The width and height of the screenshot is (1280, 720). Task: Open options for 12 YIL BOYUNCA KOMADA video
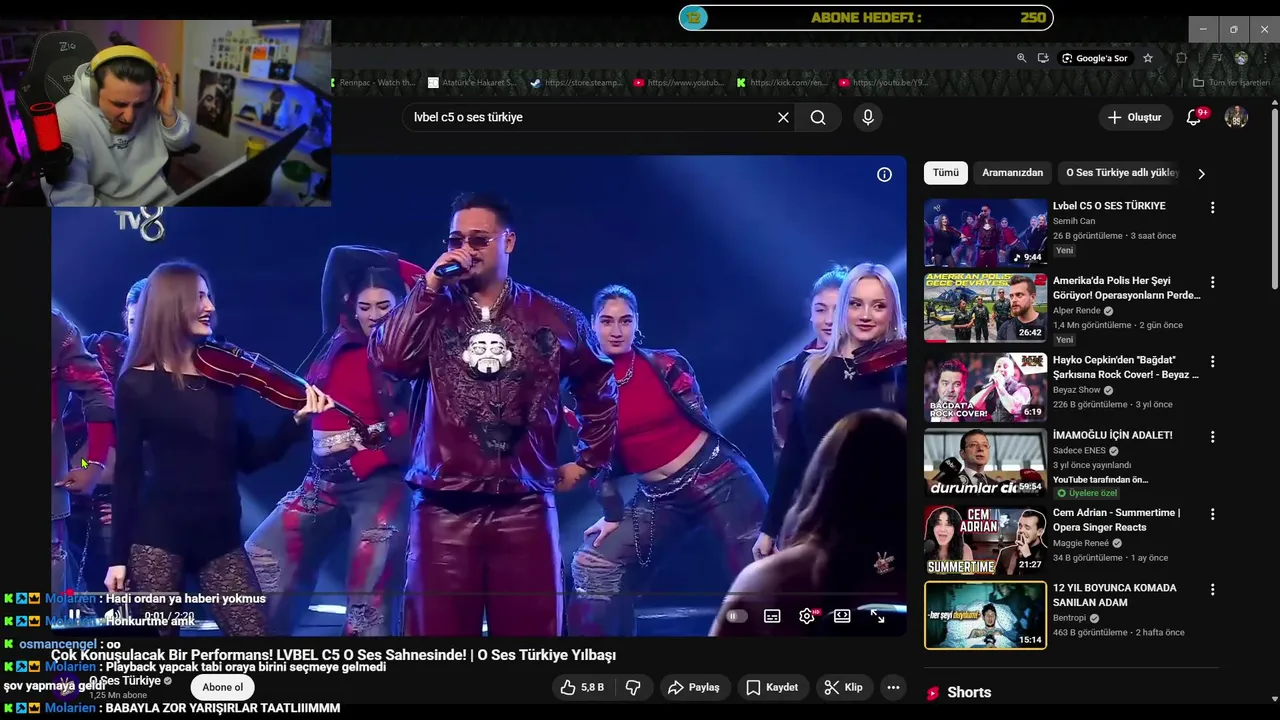(x=1212, y=590)
